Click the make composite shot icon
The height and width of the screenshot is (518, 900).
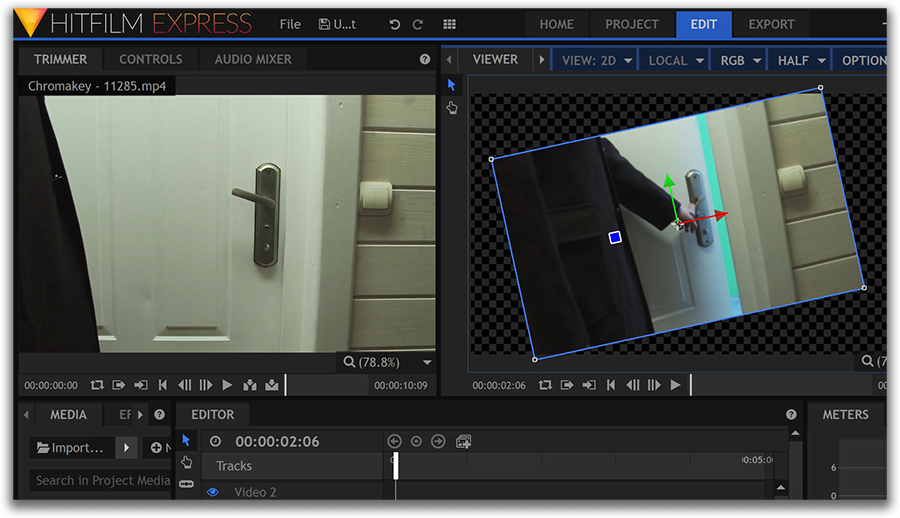pos(463,442)
